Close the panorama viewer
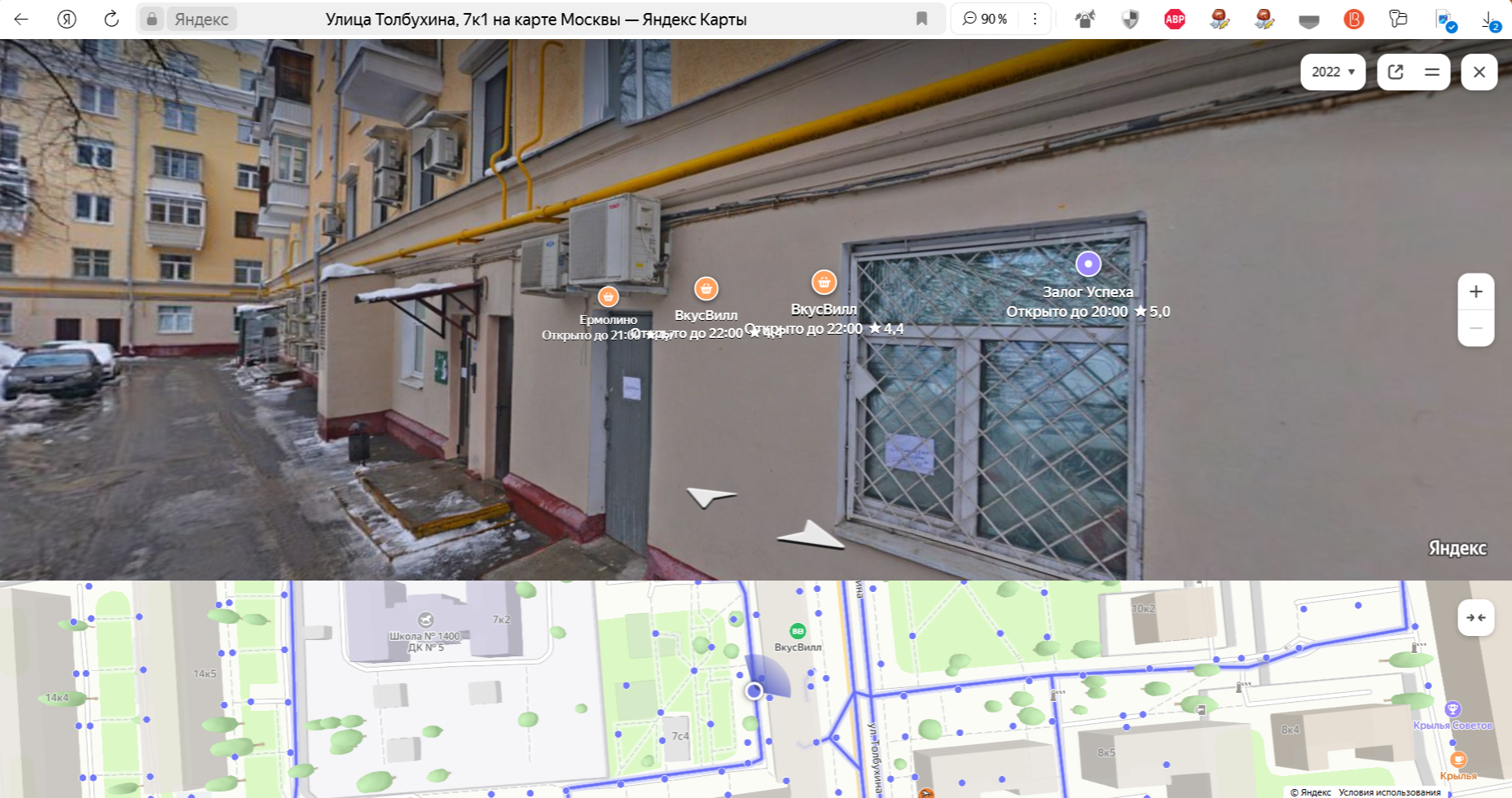Image resolution: width=1512 pixels, height=798 pixels. [1479, 72]
